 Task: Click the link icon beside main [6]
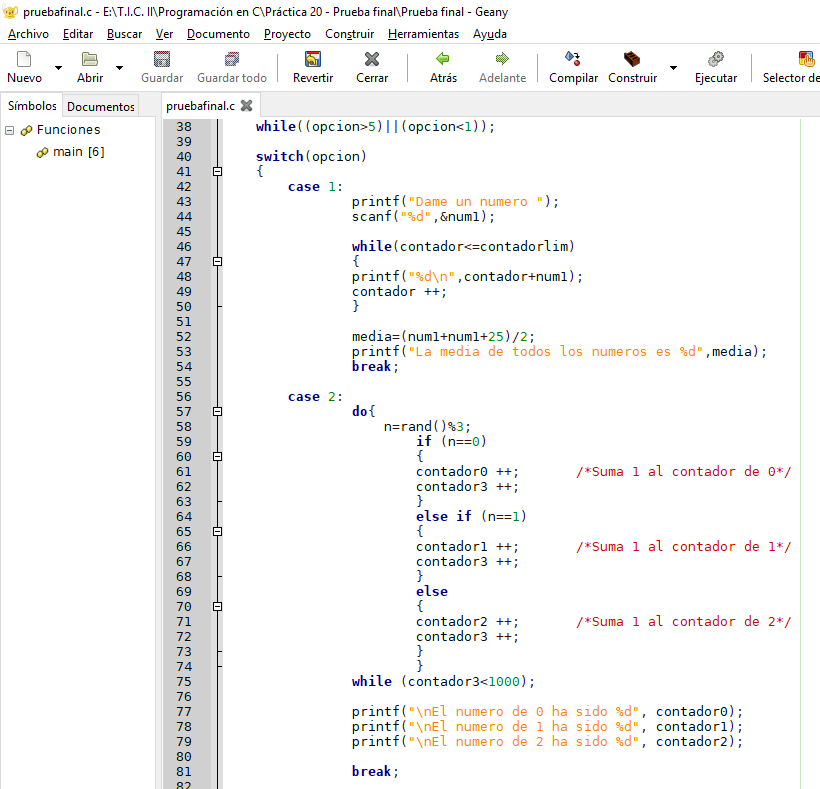pos(42,153)
